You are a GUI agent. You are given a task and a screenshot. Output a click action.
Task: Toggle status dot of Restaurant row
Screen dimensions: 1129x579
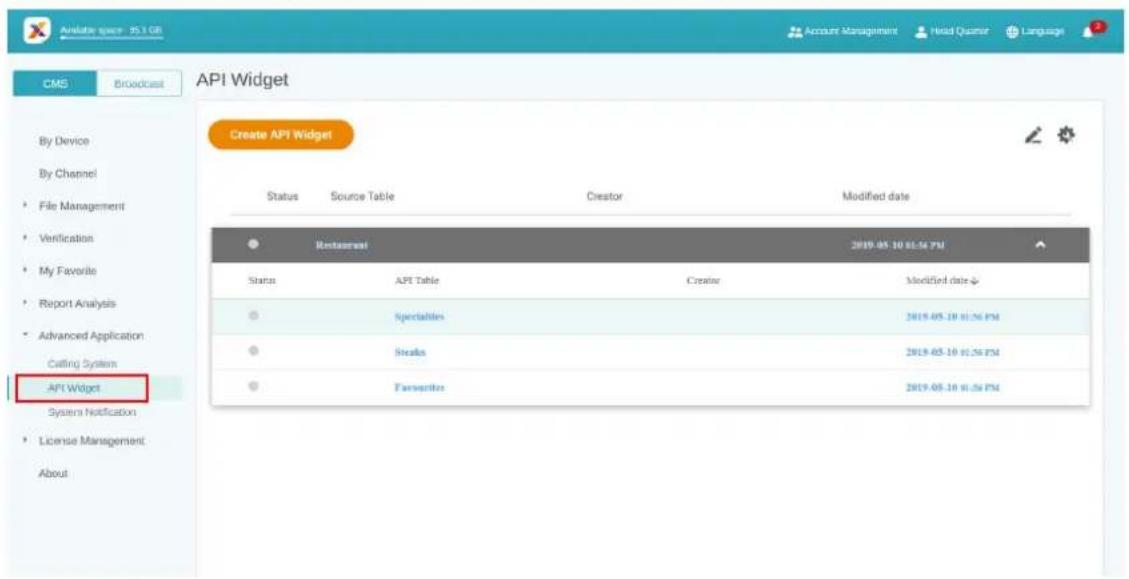(x=253, y=244)
